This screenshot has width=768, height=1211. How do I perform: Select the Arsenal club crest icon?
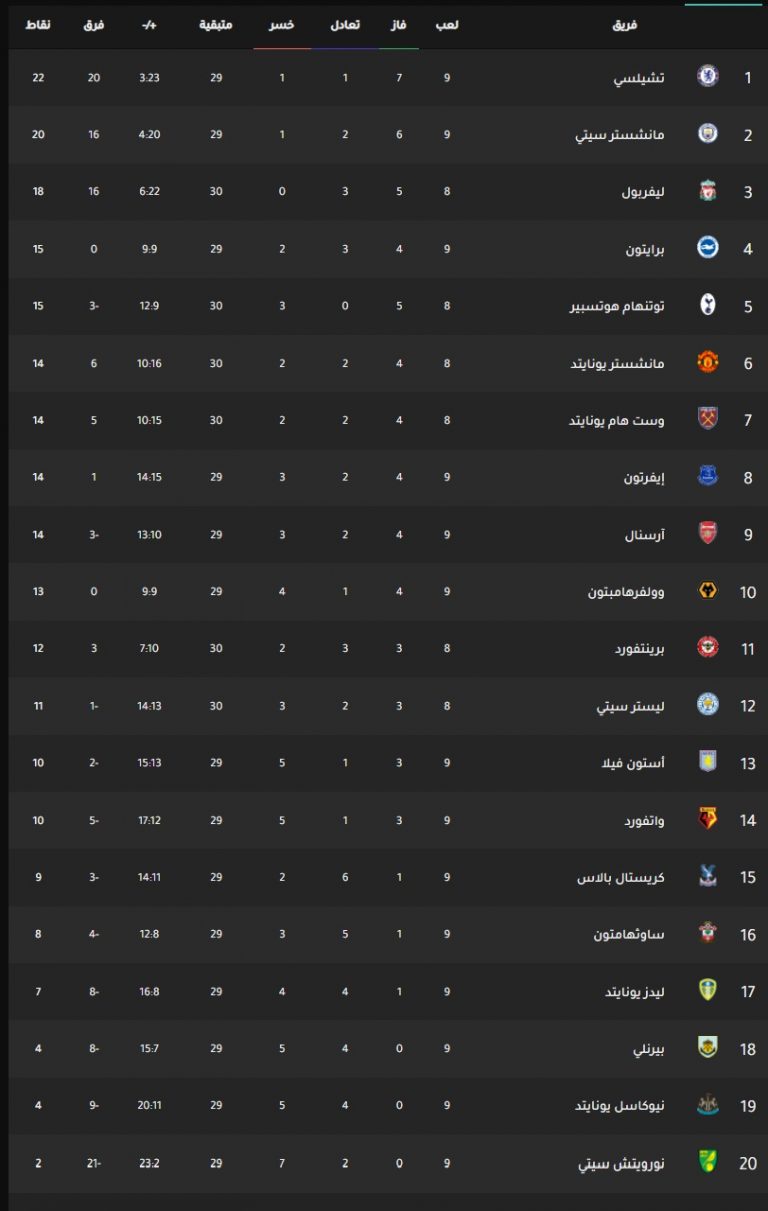[x=707, y=534]
